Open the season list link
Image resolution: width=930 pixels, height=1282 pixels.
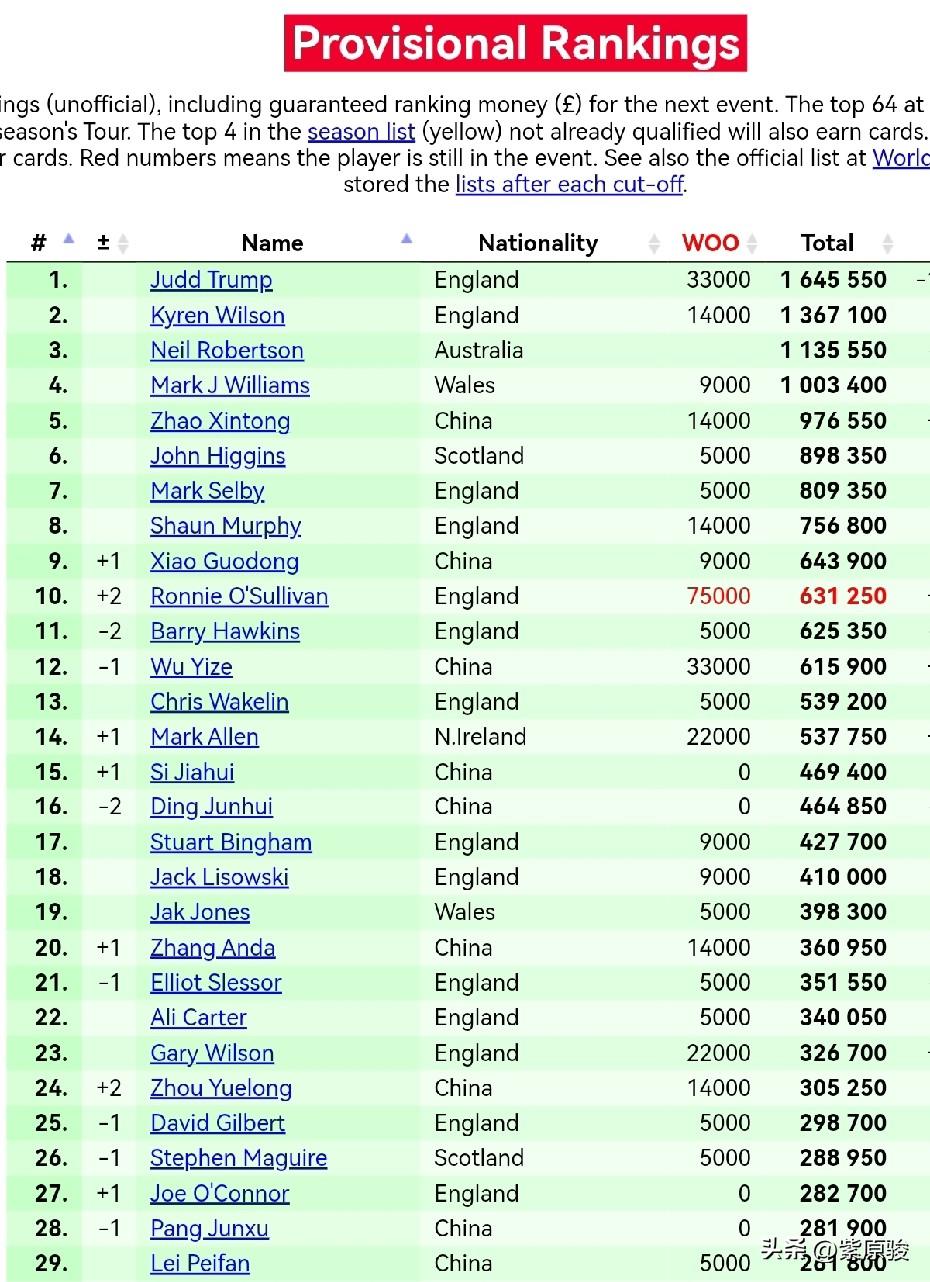pos(361,132)
